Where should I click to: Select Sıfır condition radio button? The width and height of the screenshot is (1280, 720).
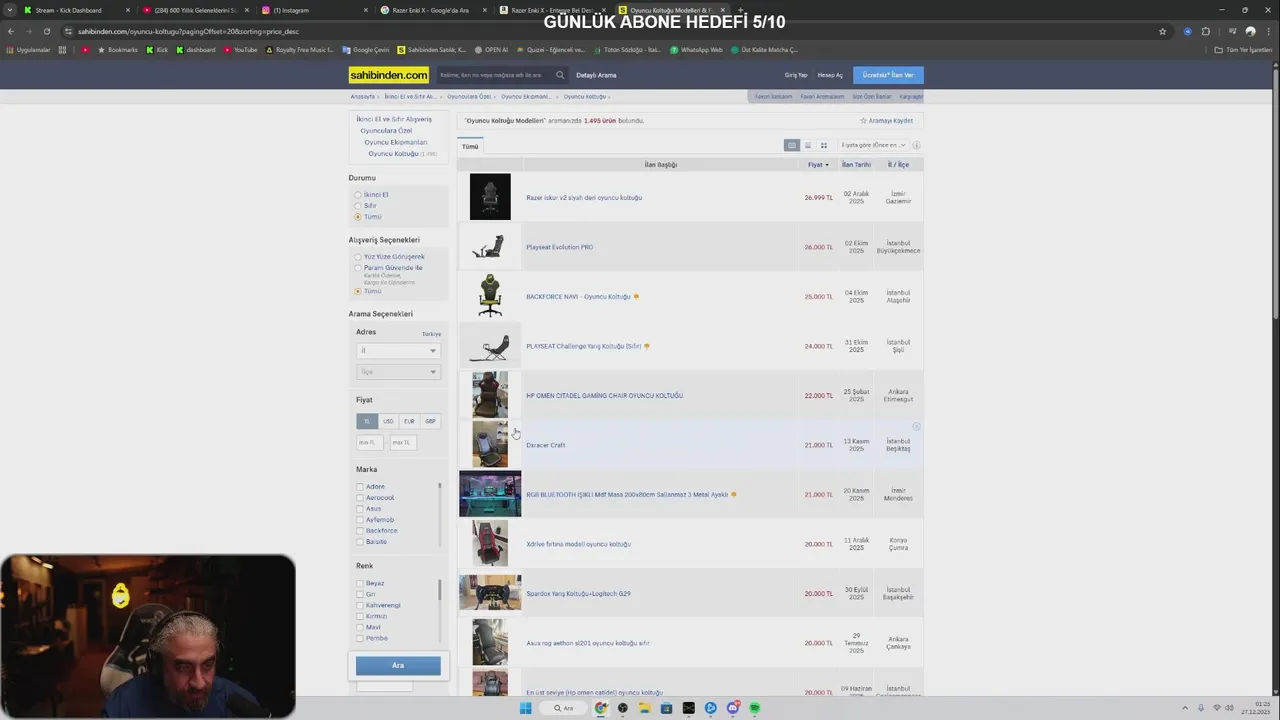tap(358, 206)
